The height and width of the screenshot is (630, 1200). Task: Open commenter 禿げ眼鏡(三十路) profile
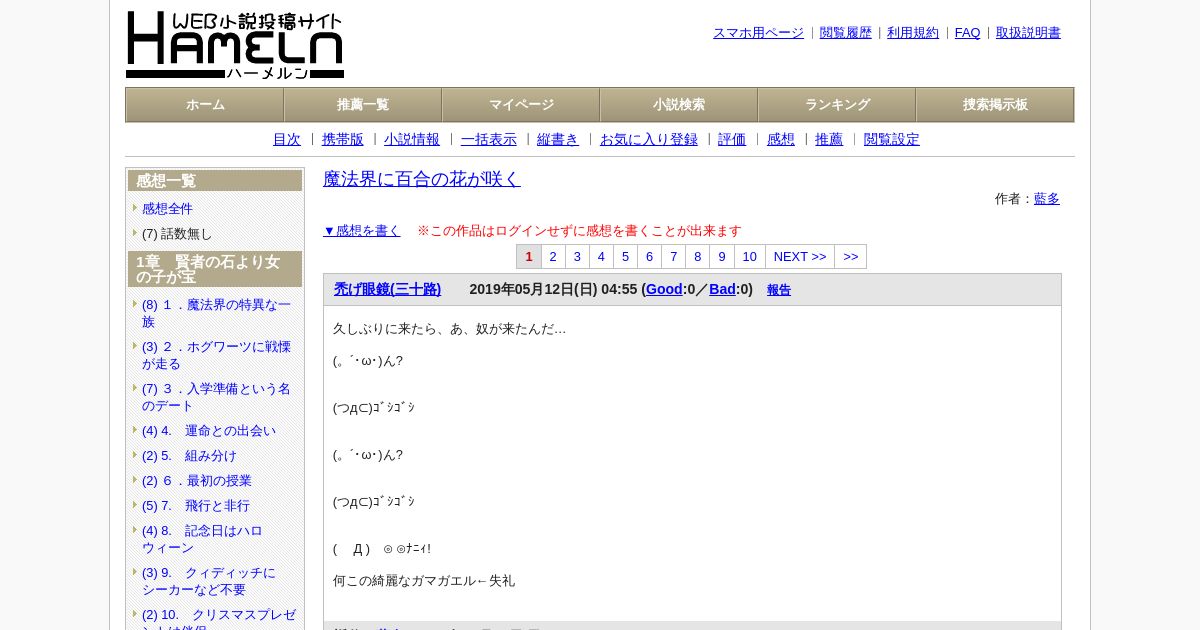tap(387, 290)
